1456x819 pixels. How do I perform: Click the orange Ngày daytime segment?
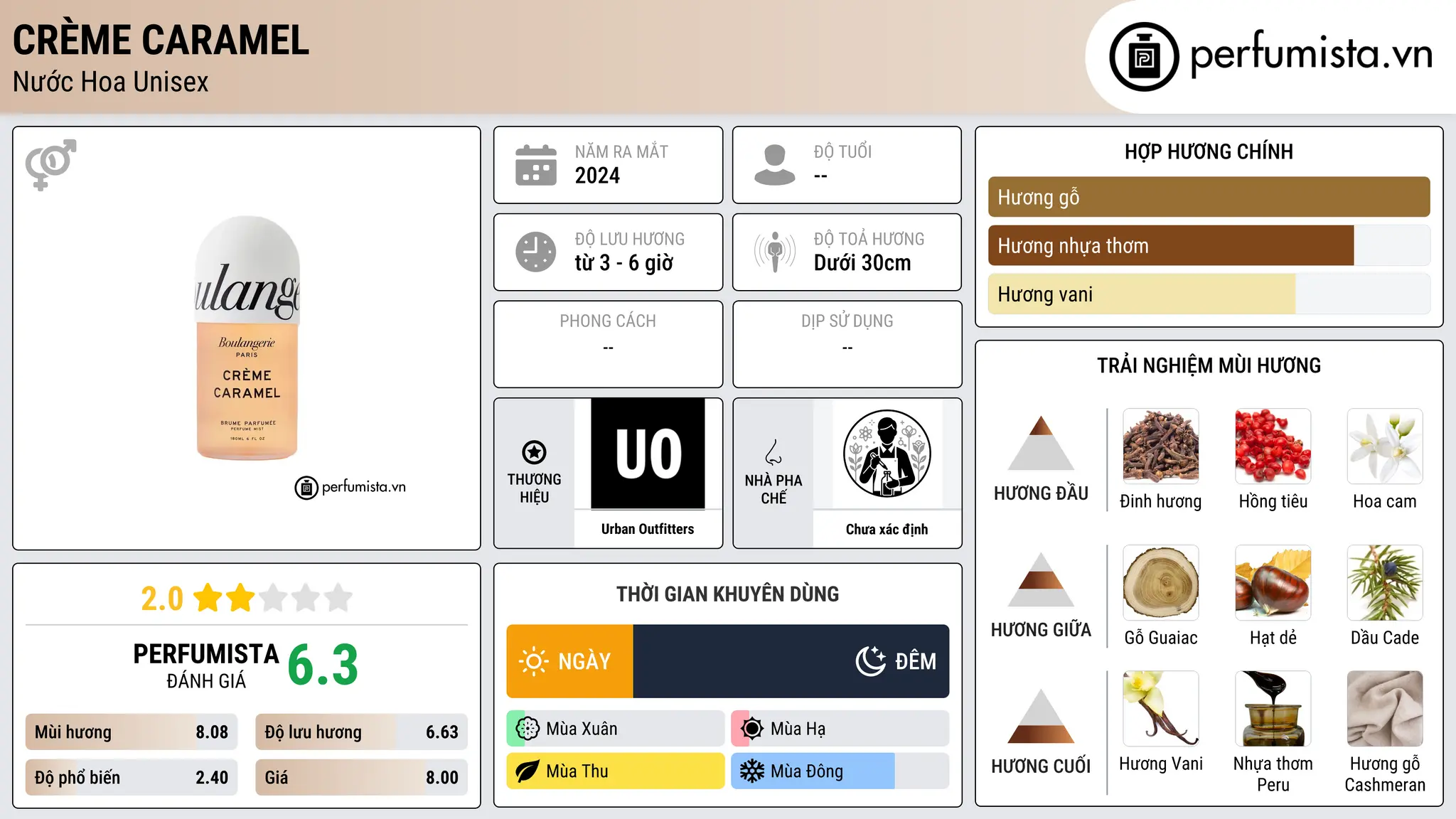click(x=569, y=661)
